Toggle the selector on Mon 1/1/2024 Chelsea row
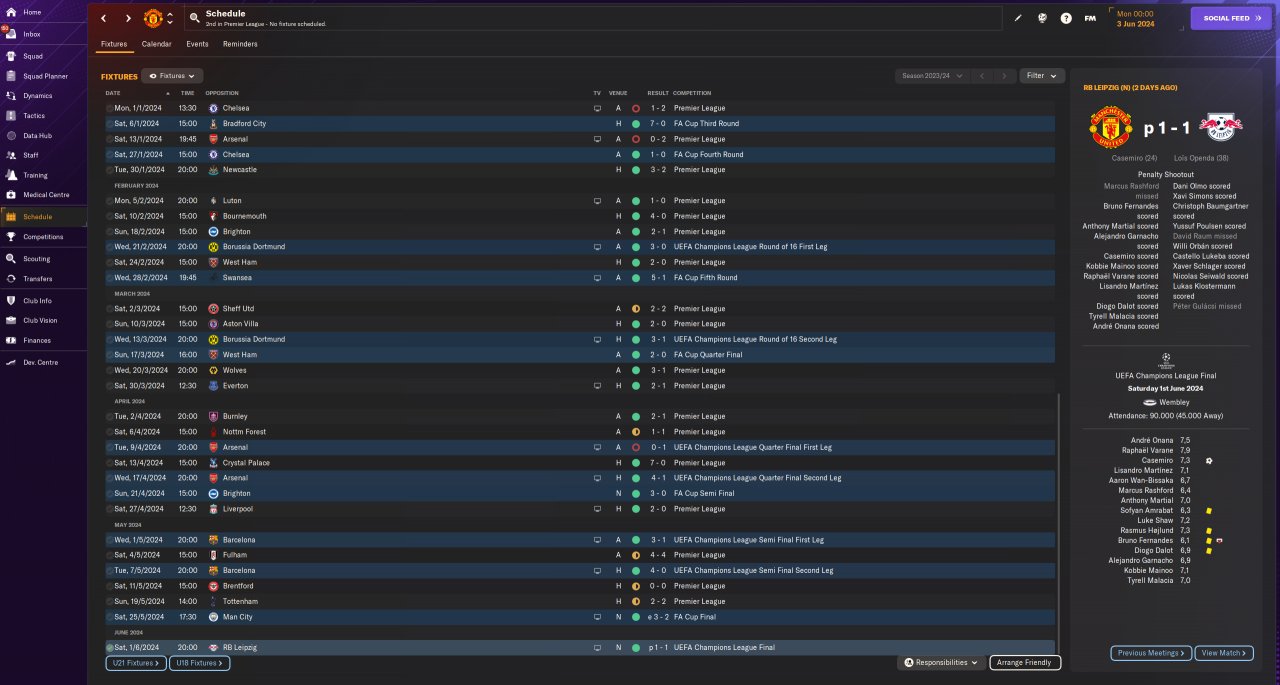Screen dimensions: 1280x685 click(x=109, y=108)
